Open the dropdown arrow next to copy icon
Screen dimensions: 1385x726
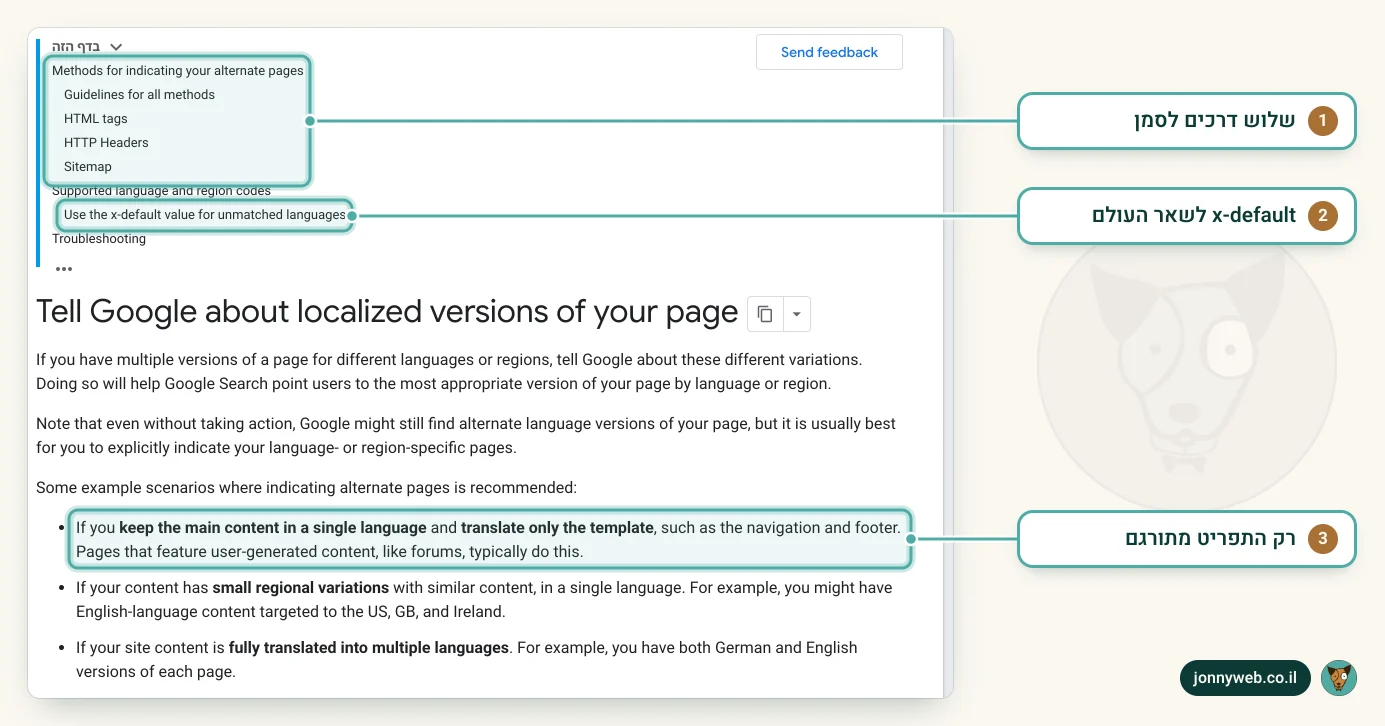[x=796, y=314]
